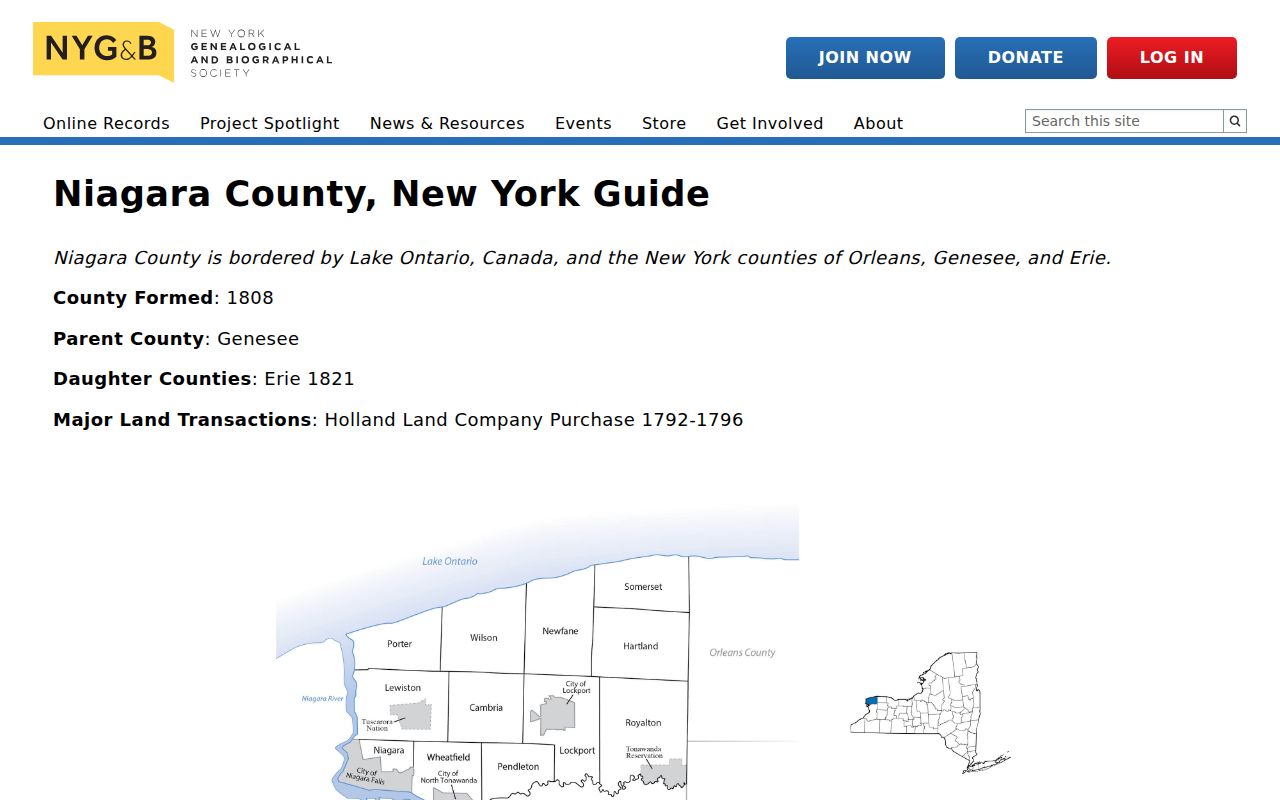Click the 'County Formed: 1808' line
Screen dimensions: 1280x800
163,298
